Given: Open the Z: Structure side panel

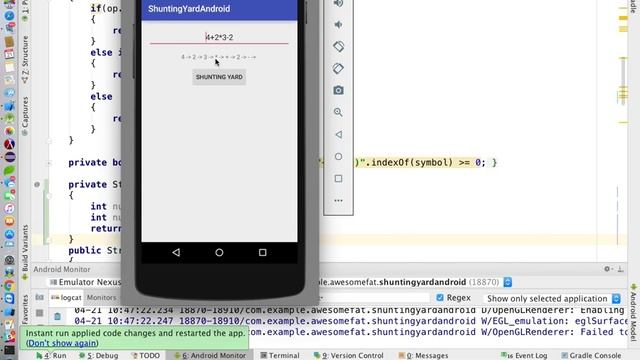Looking at the screenshot, I should point(25,60).
